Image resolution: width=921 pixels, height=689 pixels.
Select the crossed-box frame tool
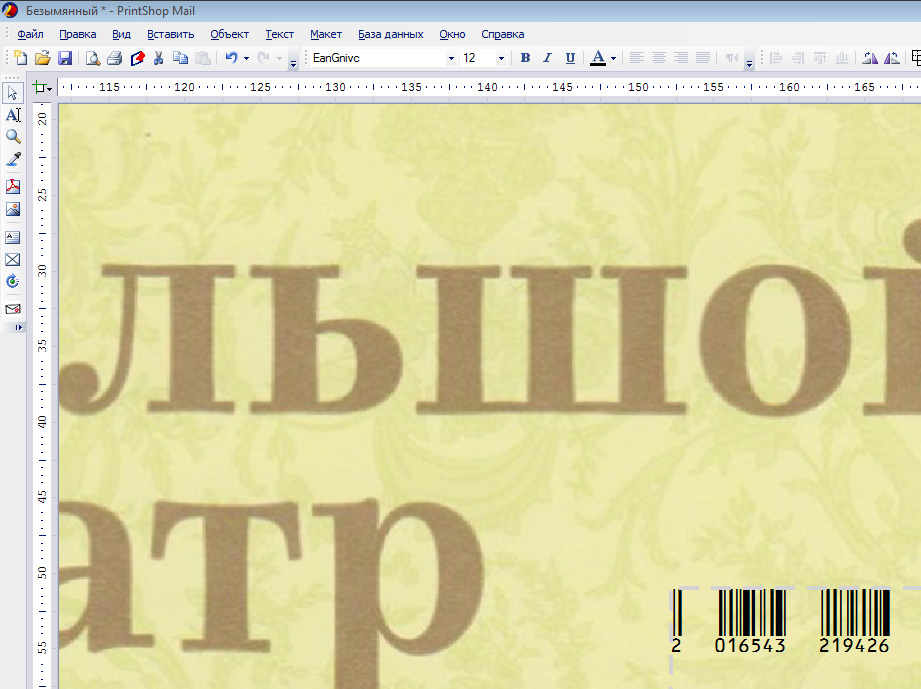pos(13,260)
